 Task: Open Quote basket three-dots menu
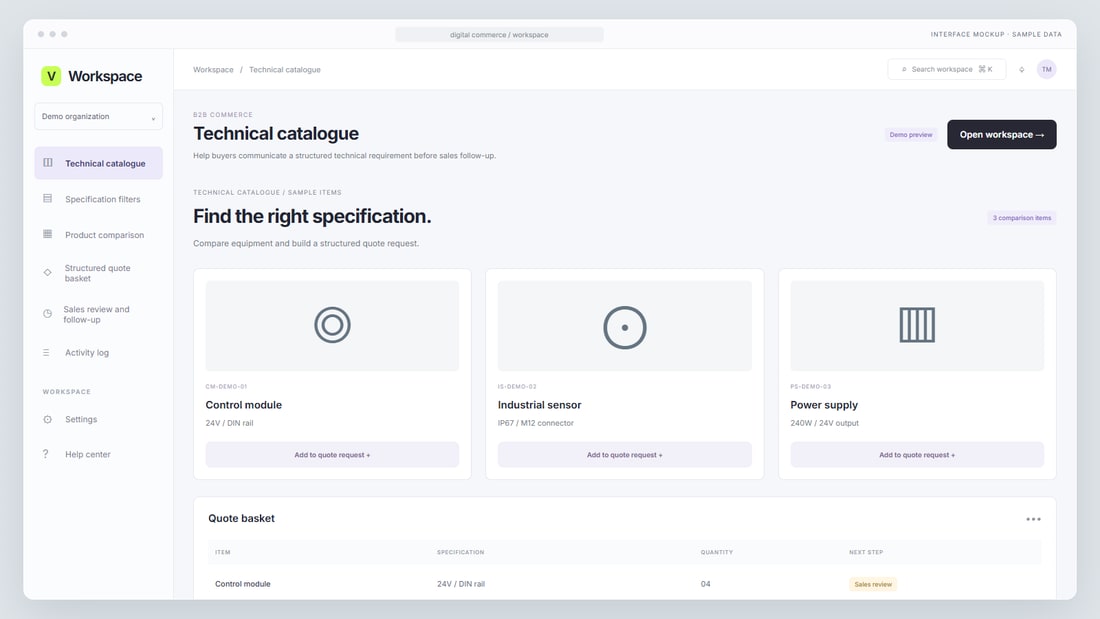(1033, 519)
